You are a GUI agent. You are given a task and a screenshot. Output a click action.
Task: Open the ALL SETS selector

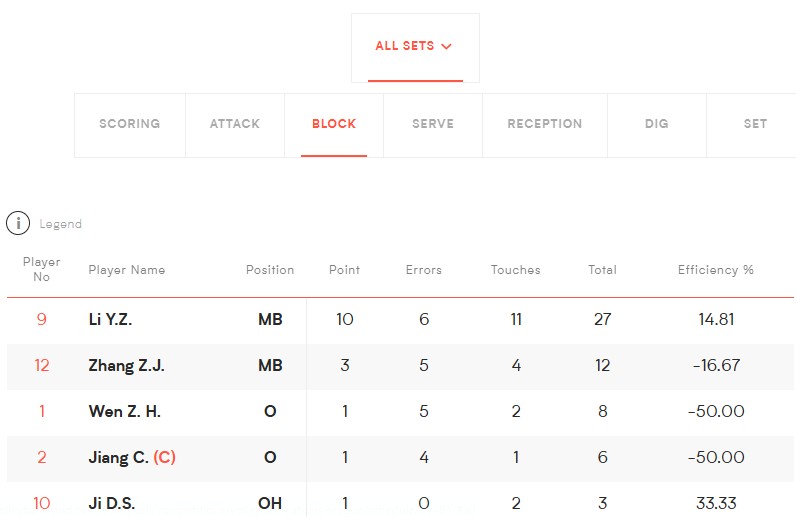tap(415, 48)
